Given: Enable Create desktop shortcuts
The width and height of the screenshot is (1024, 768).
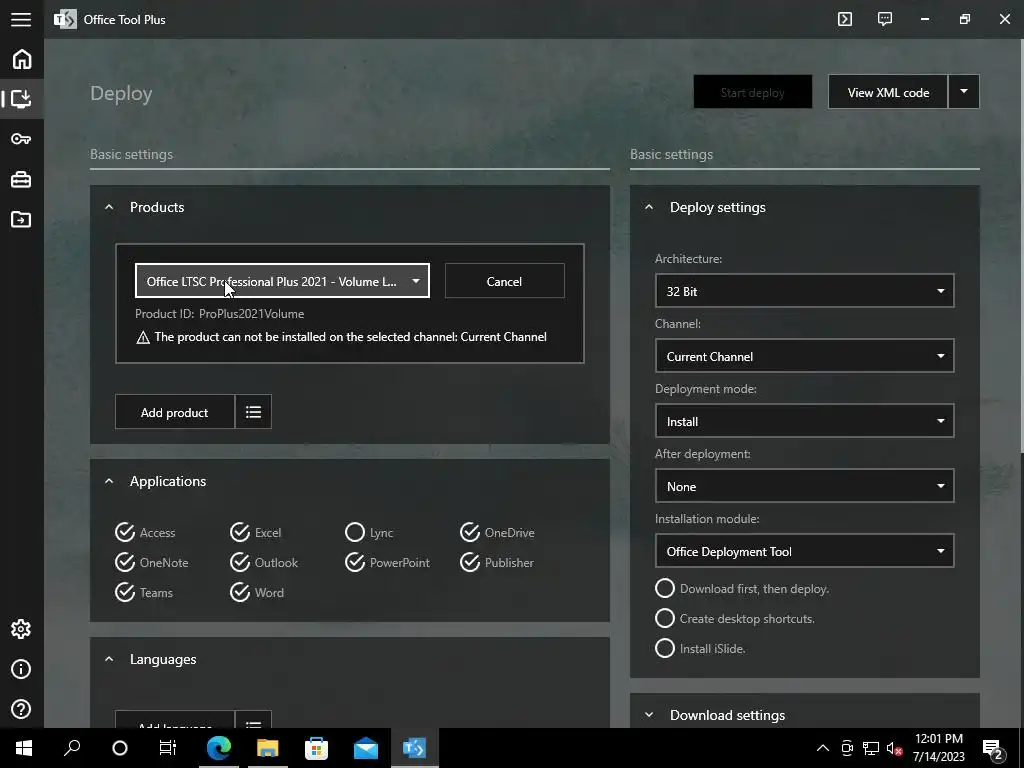Looking at the screenshot, I should (665, 618).
